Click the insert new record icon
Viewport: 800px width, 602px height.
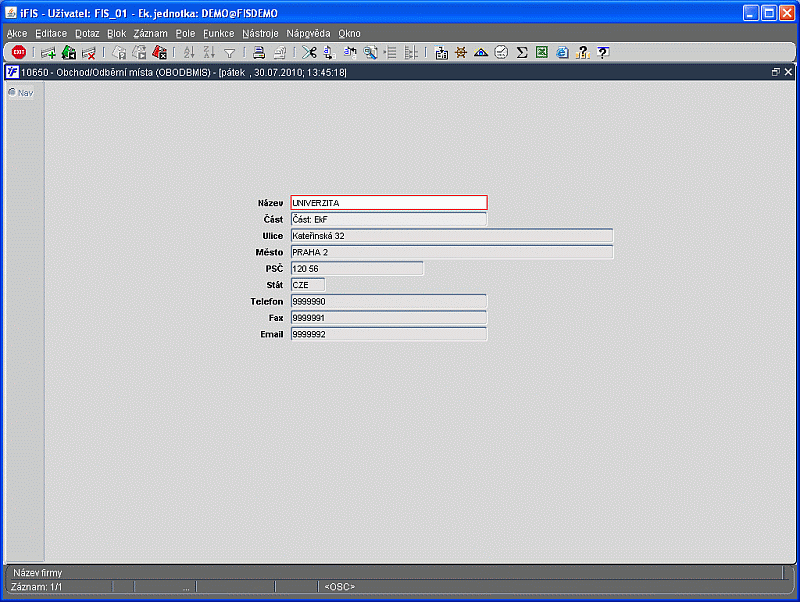tap(48, 52)
